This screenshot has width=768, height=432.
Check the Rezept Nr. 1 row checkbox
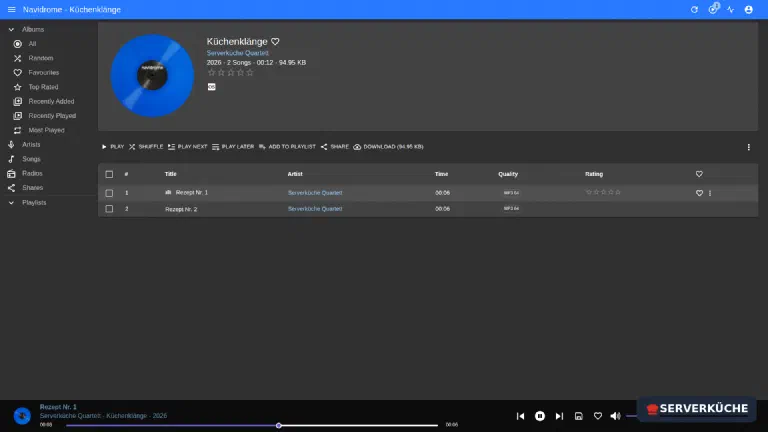point(109,193)
